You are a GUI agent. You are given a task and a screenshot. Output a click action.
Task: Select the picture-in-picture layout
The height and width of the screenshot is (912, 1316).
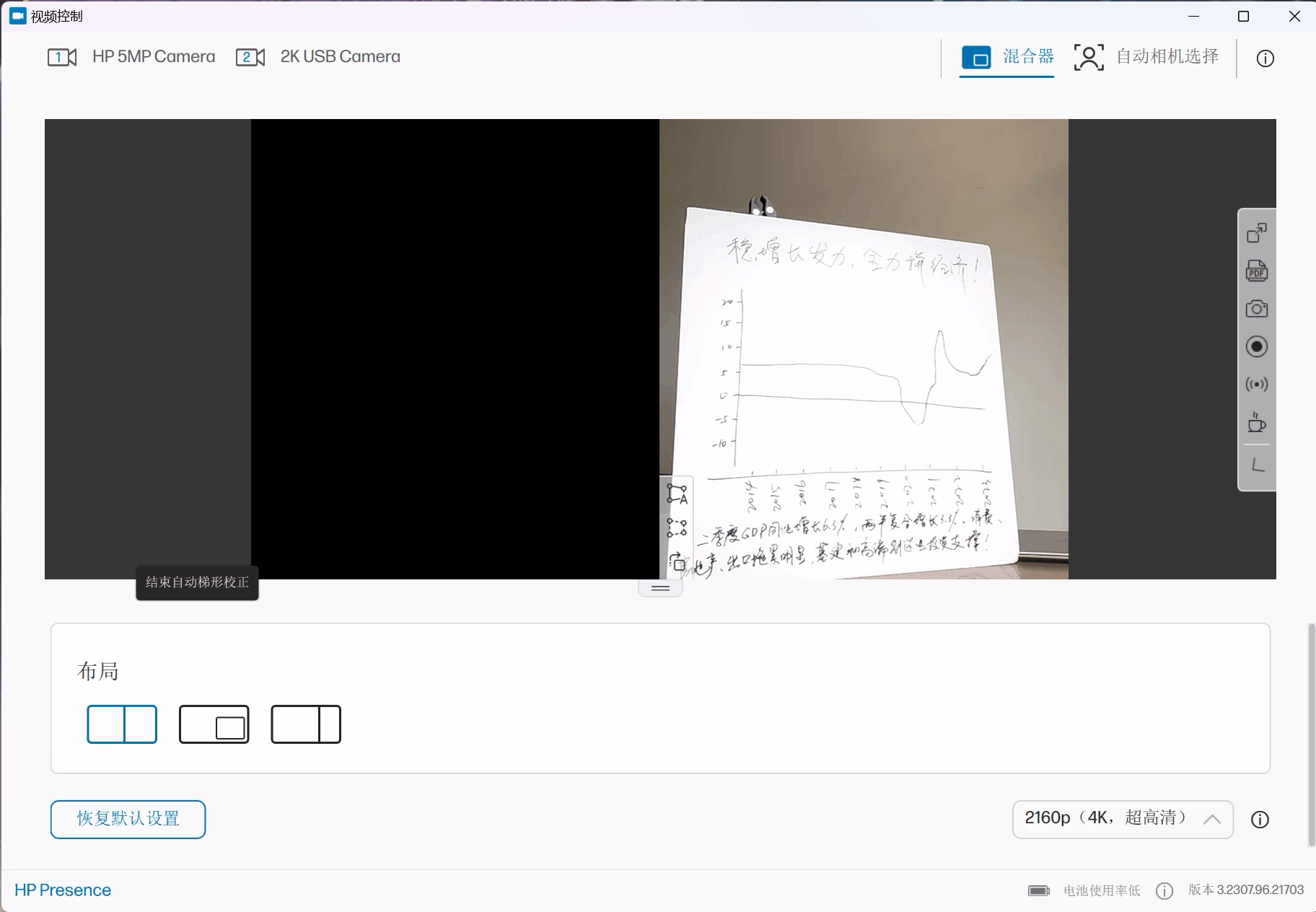tap(214, 724)
